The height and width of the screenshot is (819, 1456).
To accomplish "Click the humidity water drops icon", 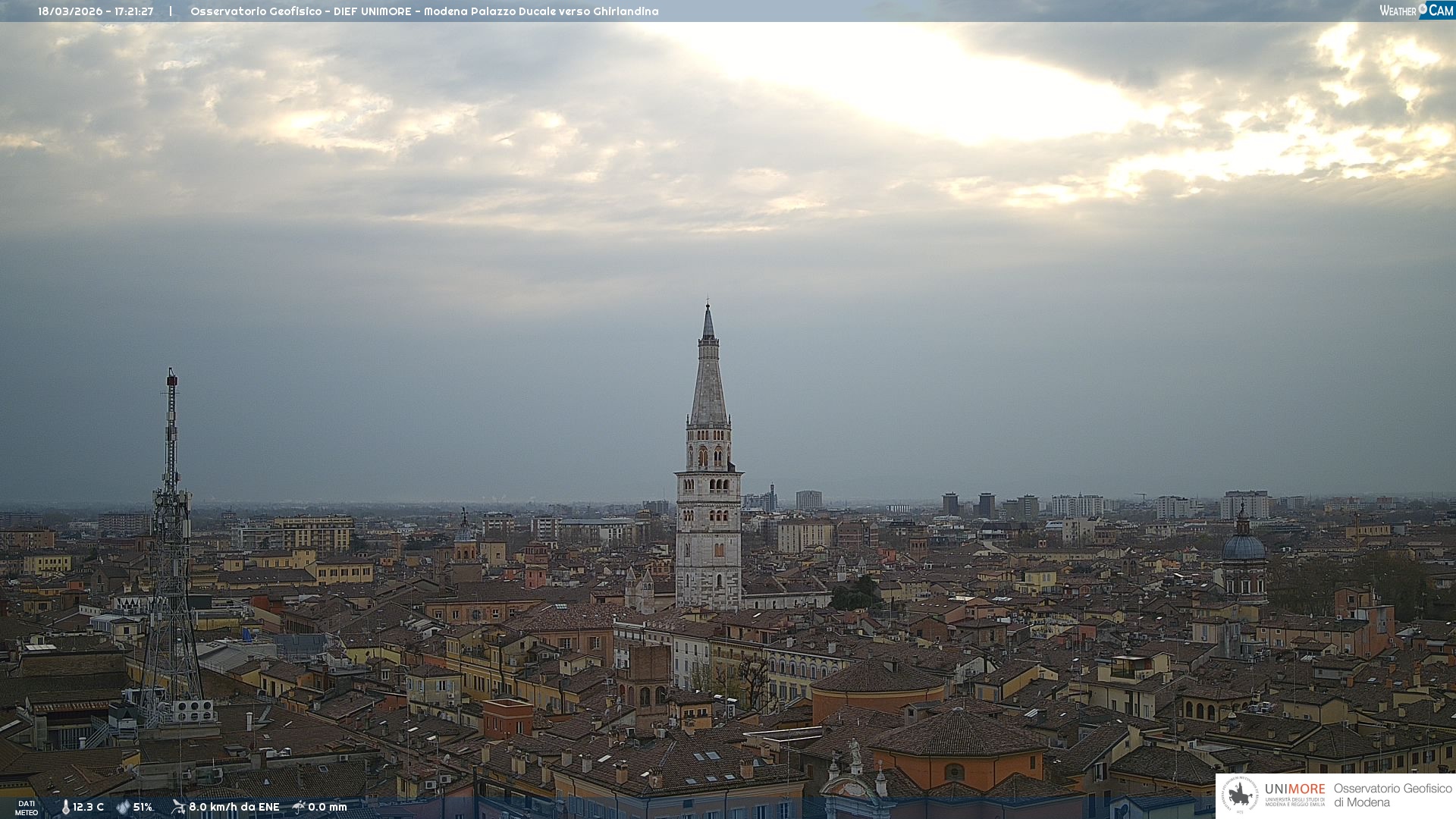I will click(123, 808).
